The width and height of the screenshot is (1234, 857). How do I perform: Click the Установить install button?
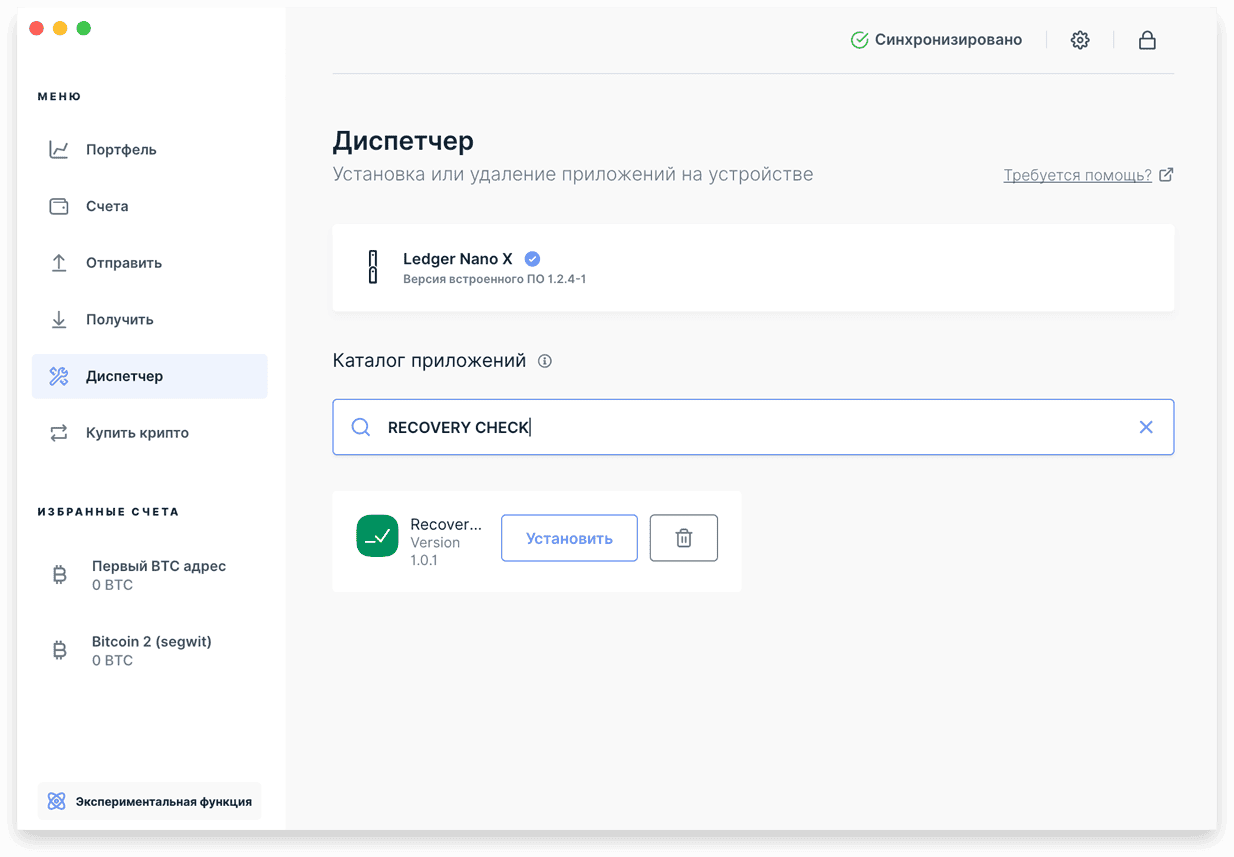[569, 538]
